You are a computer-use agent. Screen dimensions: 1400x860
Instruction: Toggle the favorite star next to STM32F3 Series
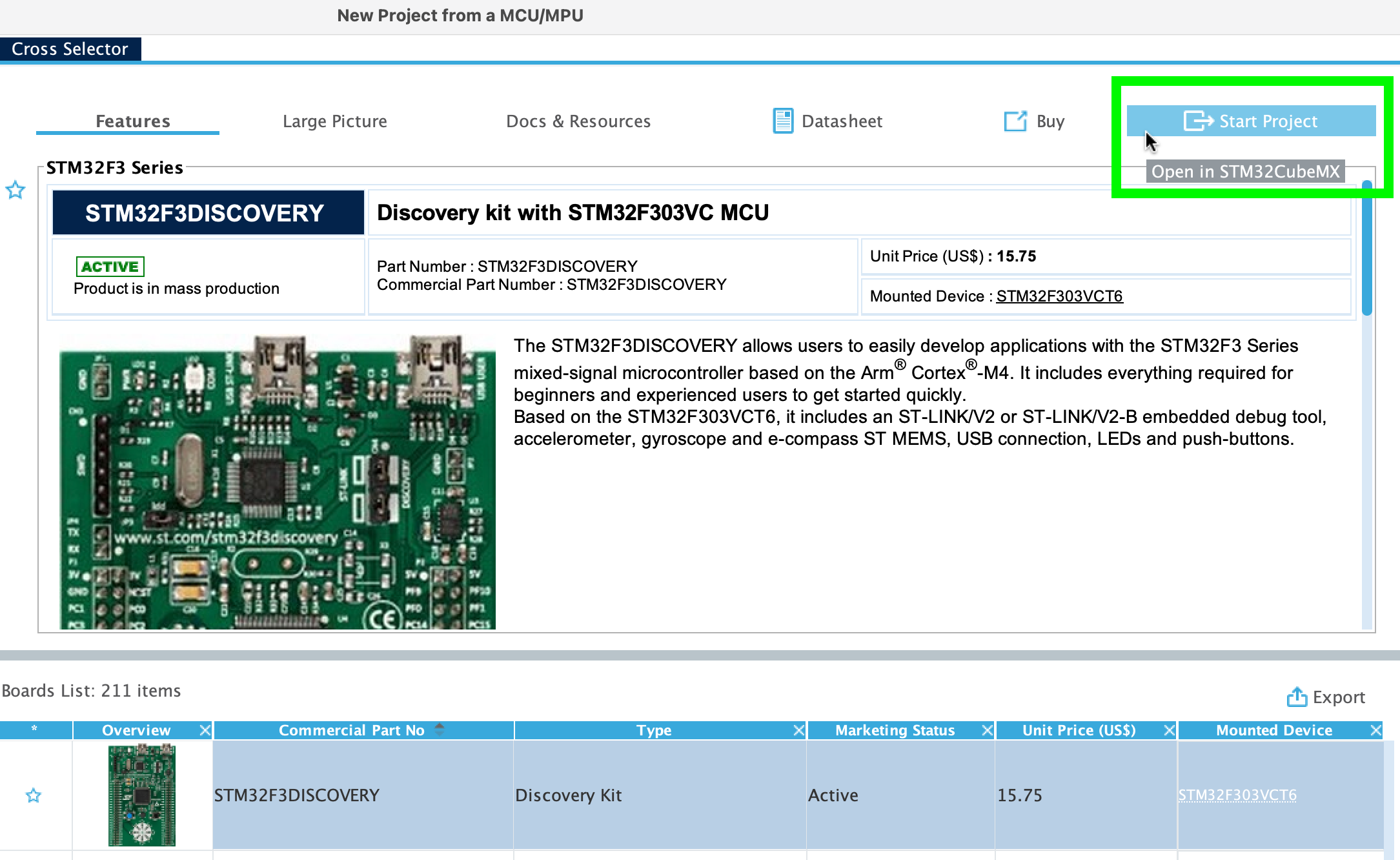click(x=14, y=190)
